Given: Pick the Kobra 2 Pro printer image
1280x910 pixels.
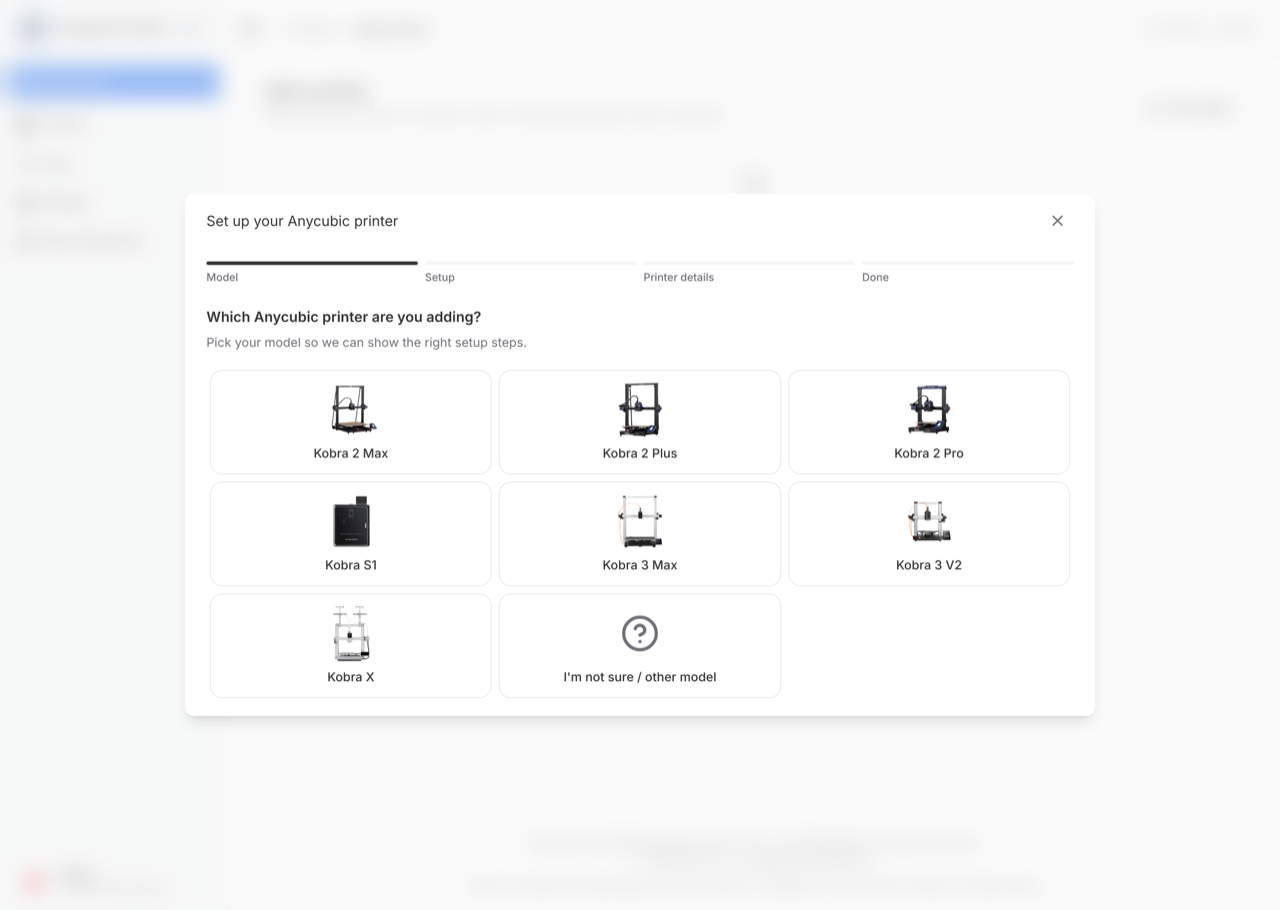Looking at the screenshot, I should tap(929, 410).
